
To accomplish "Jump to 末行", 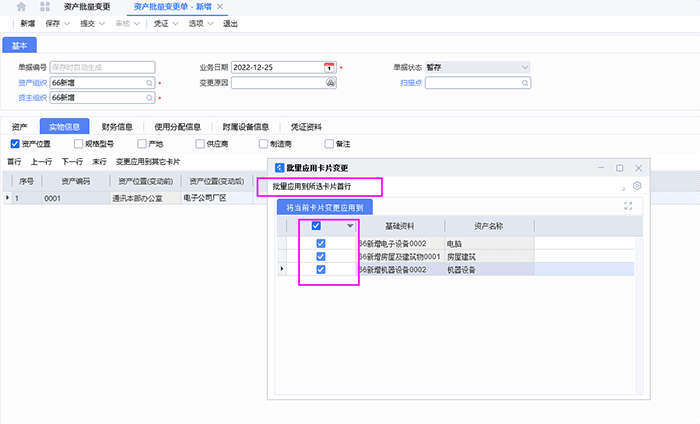I will click(99, 162).
